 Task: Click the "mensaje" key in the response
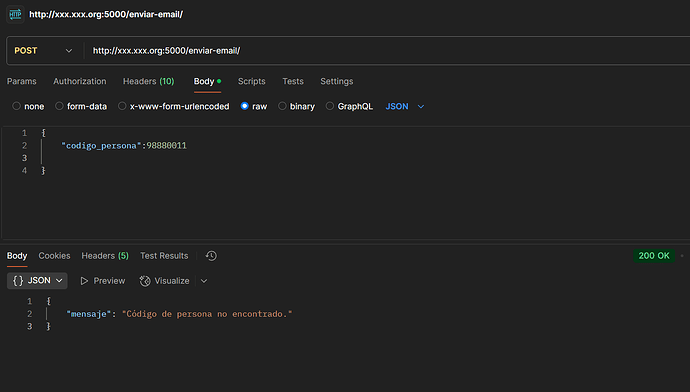[88, 314]
